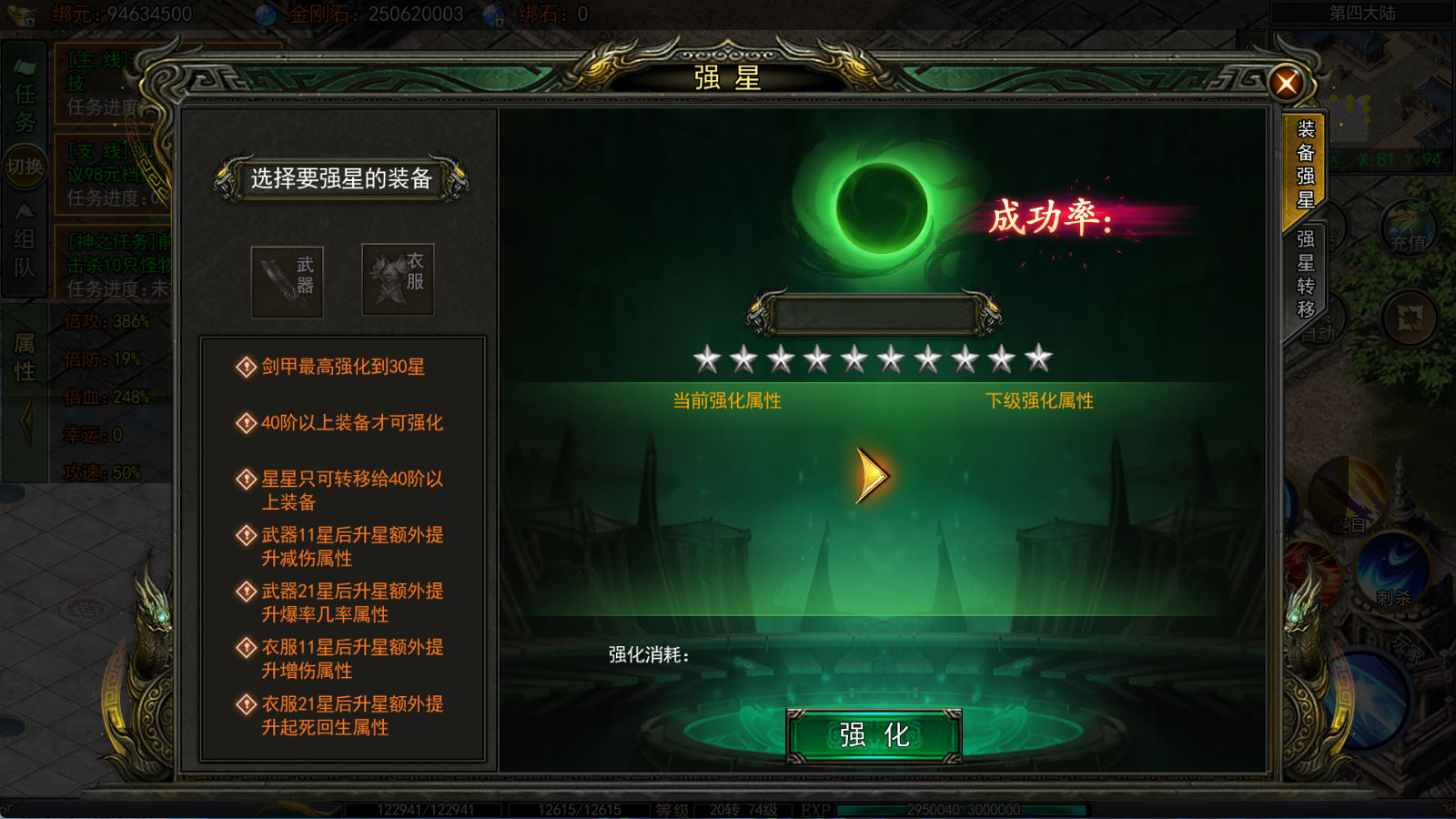The image size is (1456, 819).
Task: Close the 强星 window with X button
Action: coord(1286,84)
